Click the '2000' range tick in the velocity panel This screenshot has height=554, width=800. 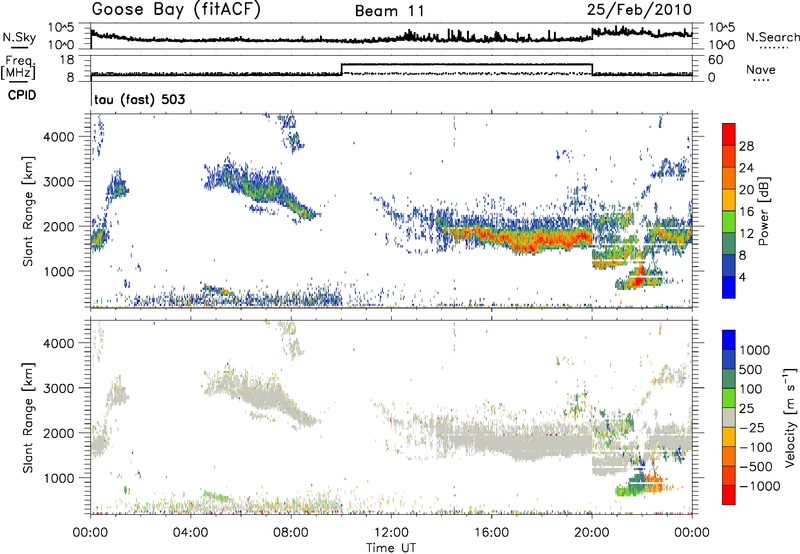[x=59, y=433]
